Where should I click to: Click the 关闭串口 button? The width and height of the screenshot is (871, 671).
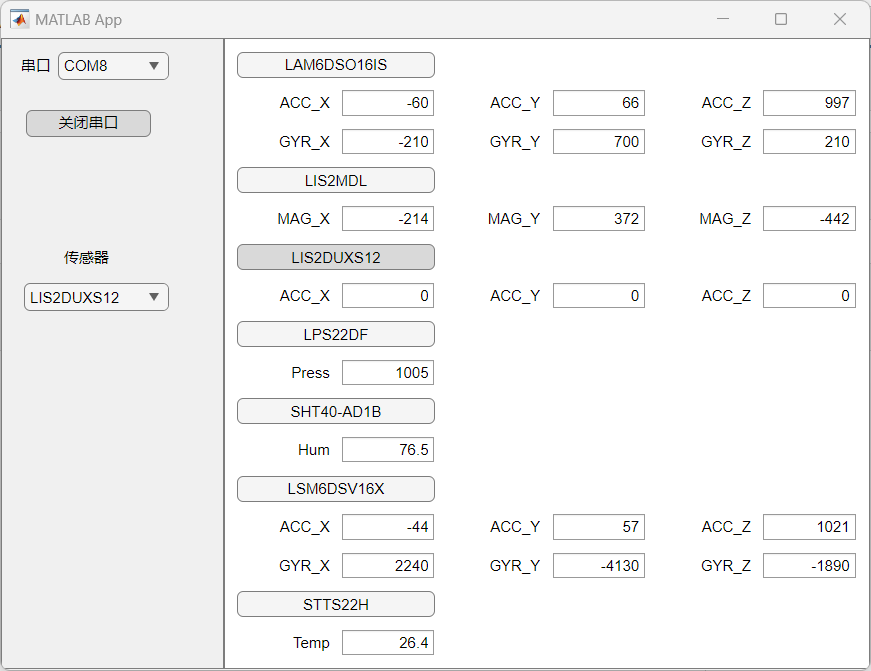tap(88, 123)
